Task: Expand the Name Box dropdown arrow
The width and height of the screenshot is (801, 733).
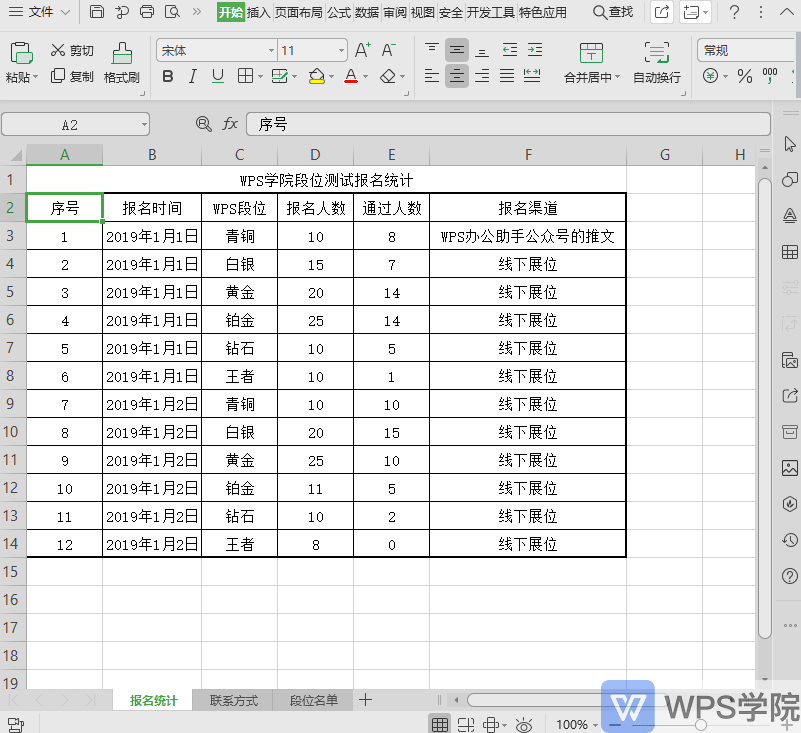Action: coord(144,125)
